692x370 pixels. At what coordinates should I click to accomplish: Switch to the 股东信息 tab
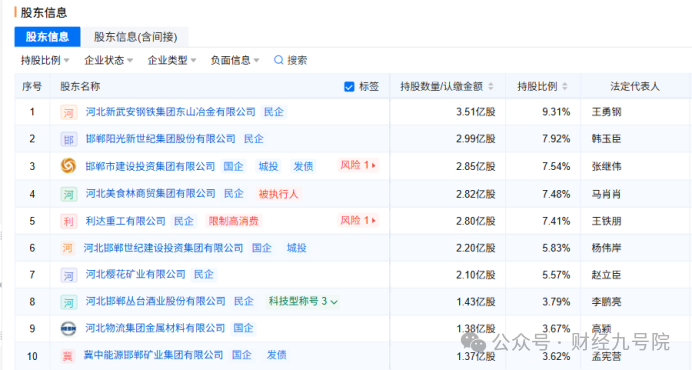click(x=48, y=37)
